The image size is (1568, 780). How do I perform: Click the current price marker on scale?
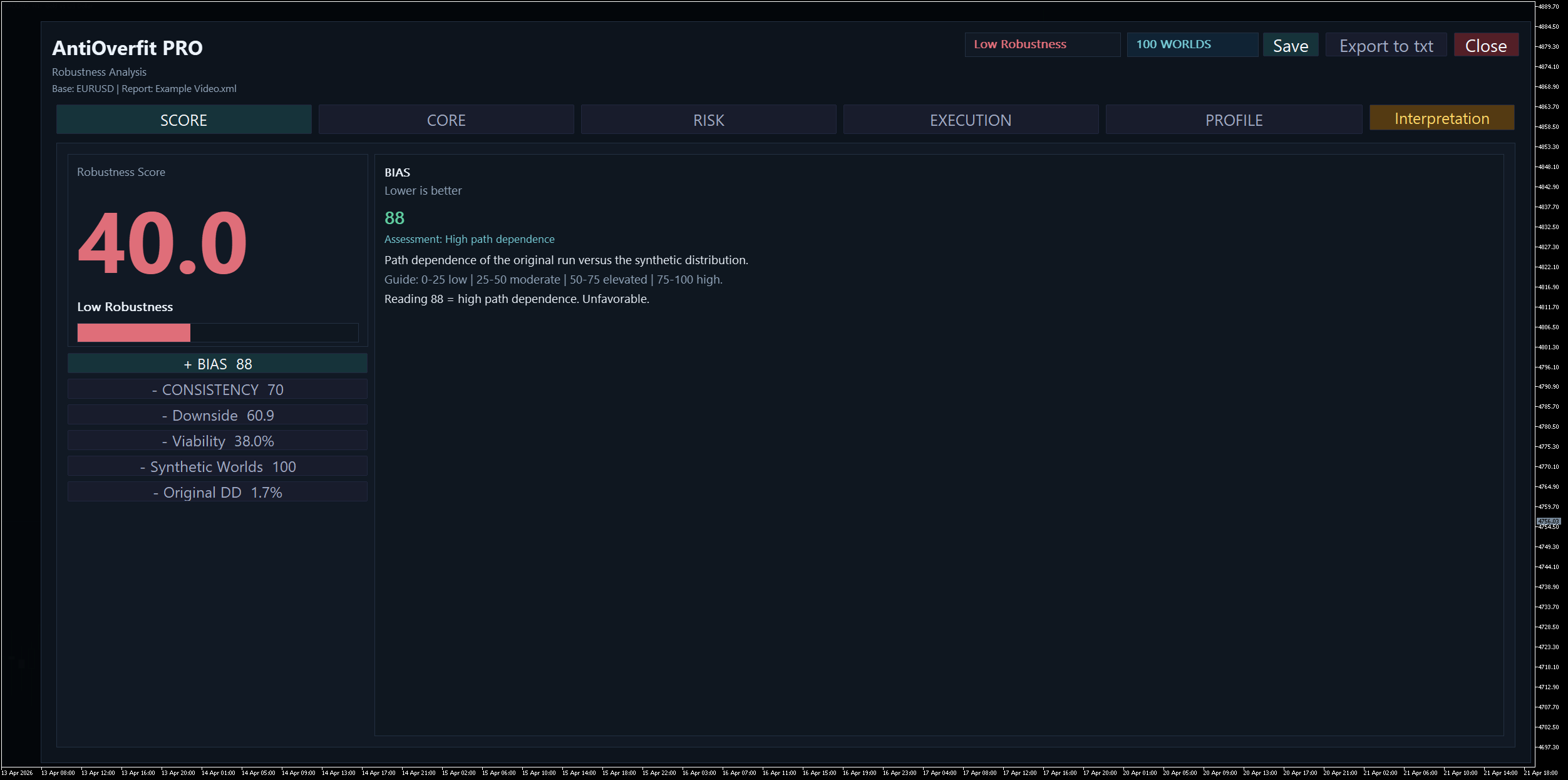pyautogui.click(x=1548, y=521)
